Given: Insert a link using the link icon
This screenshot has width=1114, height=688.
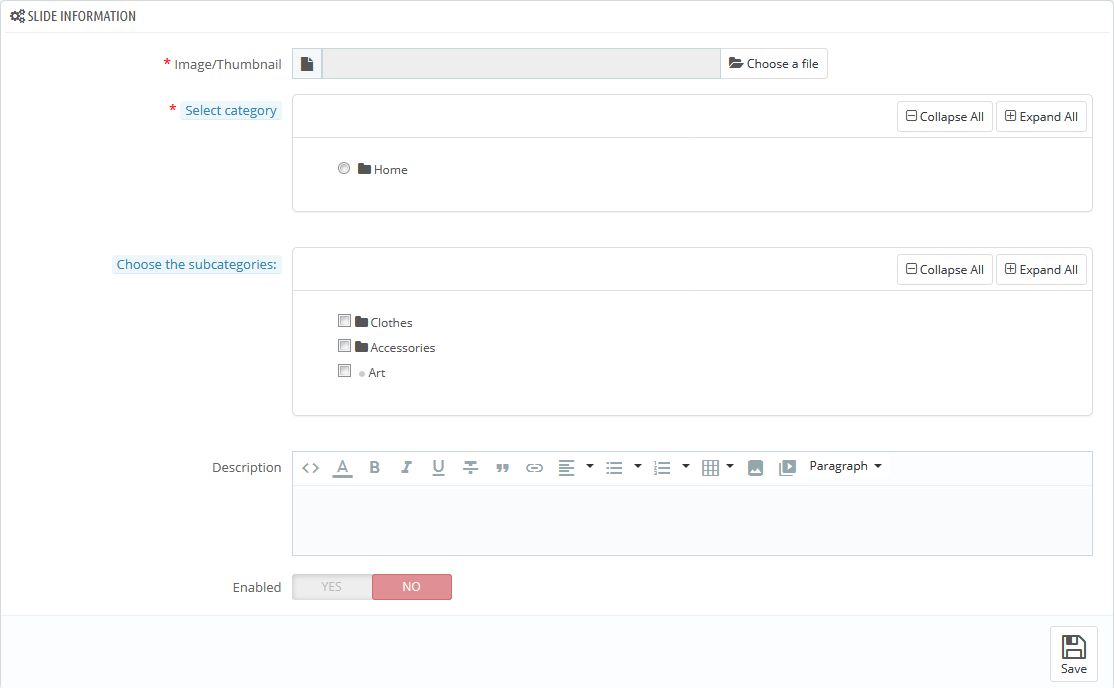Looking at the screenshot, I should [x=534, y=468].
